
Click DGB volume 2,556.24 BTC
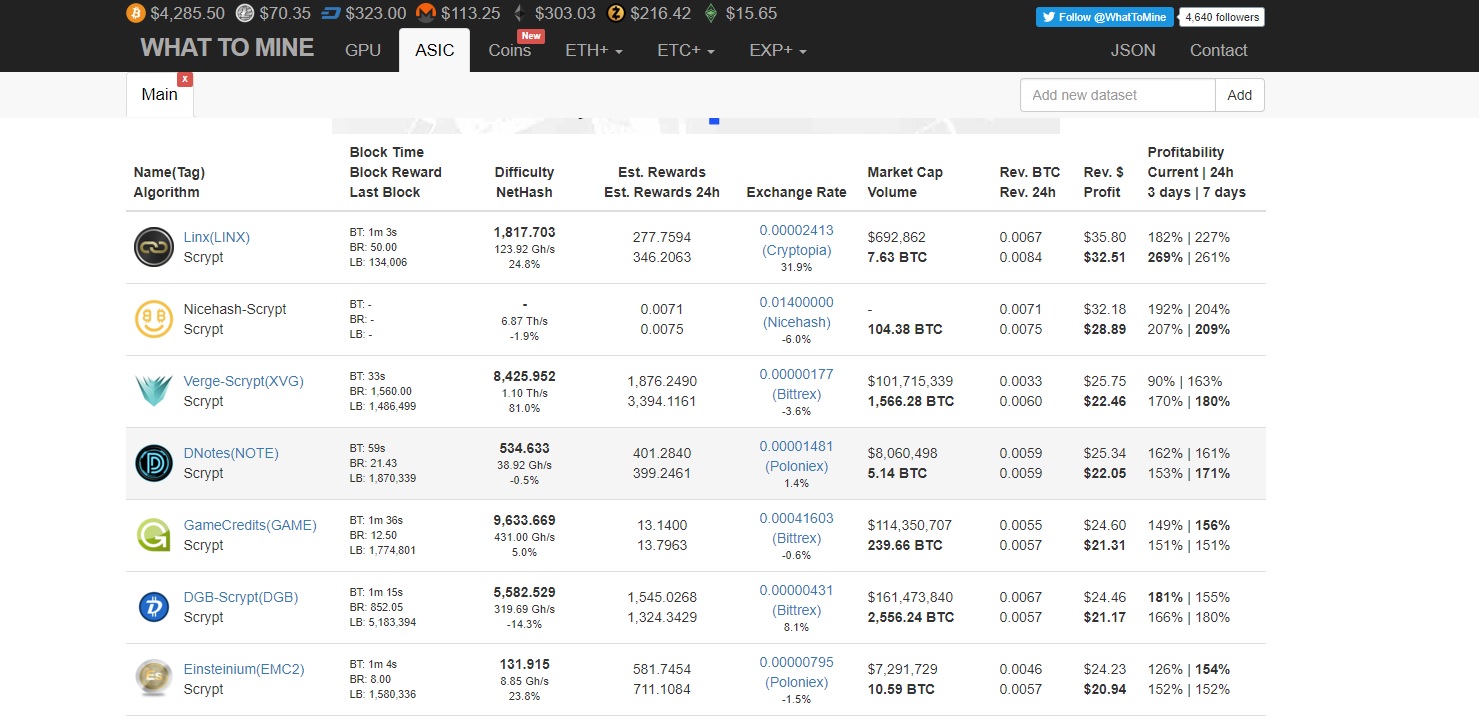pyautogui.click(x=911, y=617)
